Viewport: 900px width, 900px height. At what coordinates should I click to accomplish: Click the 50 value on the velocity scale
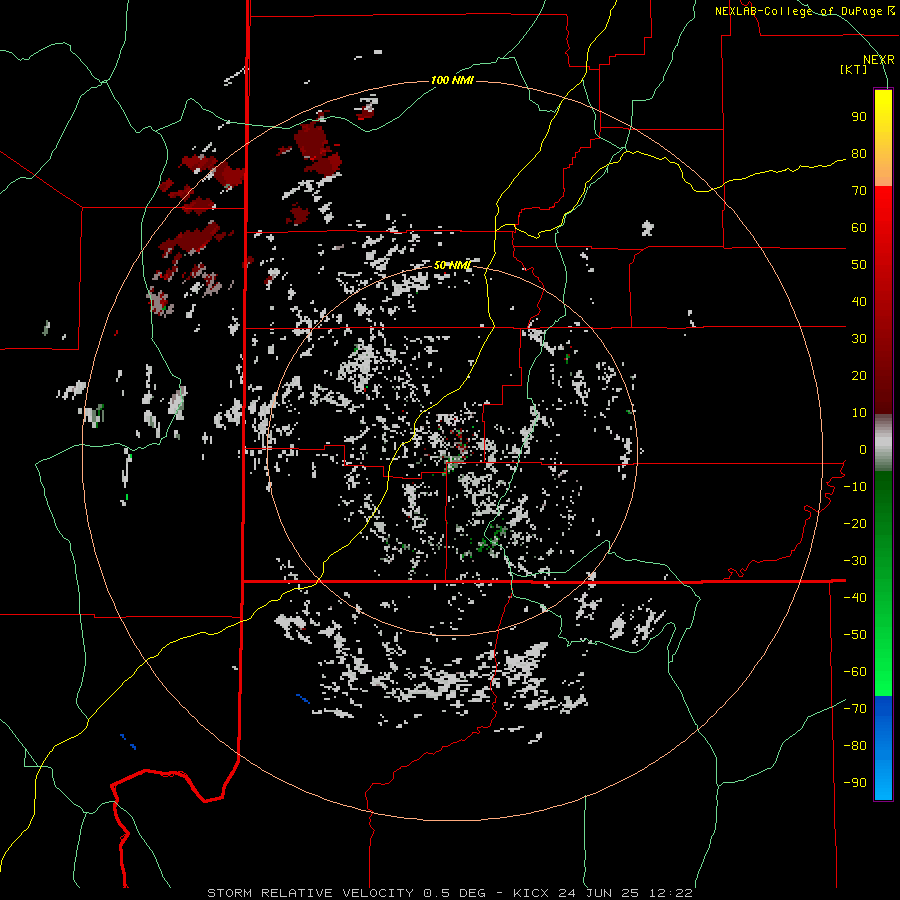(x=859, y=265)
